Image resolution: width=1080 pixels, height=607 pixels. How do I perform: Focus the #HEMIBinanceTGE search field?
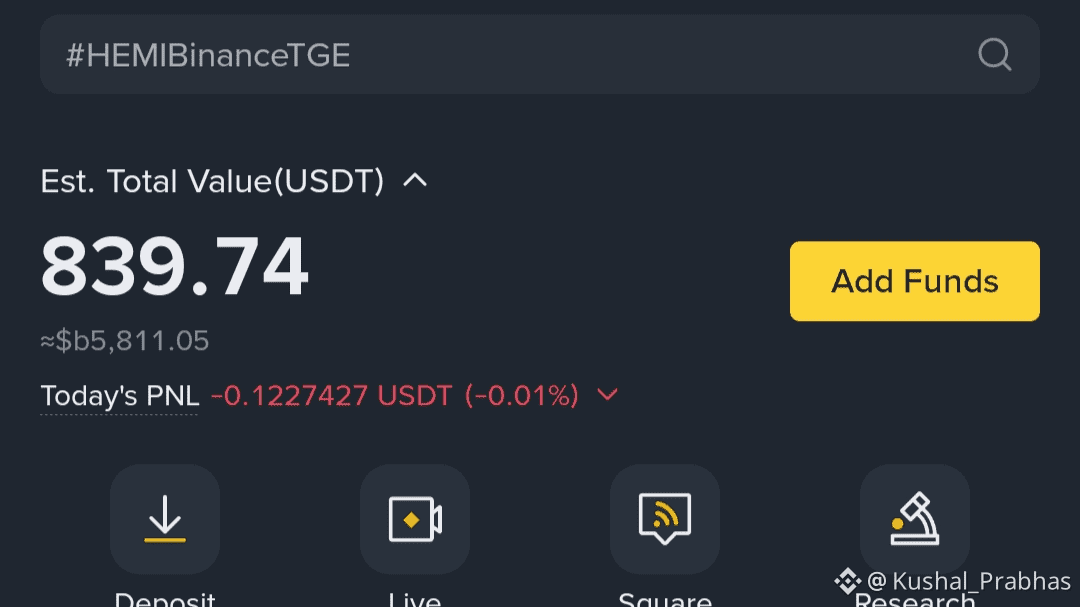(540, 54)
